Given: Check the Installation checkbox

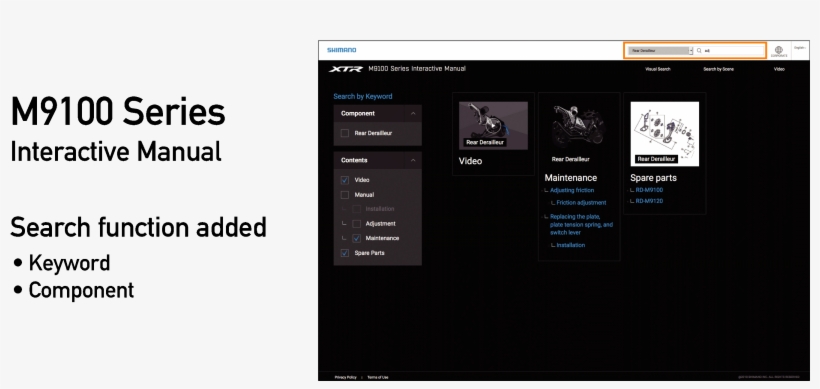Looking at the screenshot, I should coord(357,209).
